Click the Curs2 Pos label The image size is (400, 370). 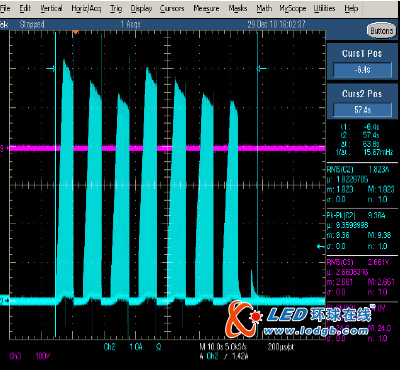[362, 94]
